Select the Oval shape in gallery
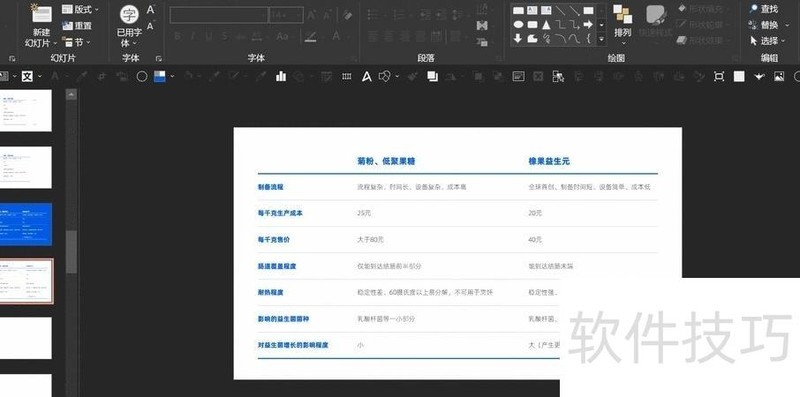800x397 pixels. click(518, 24)
